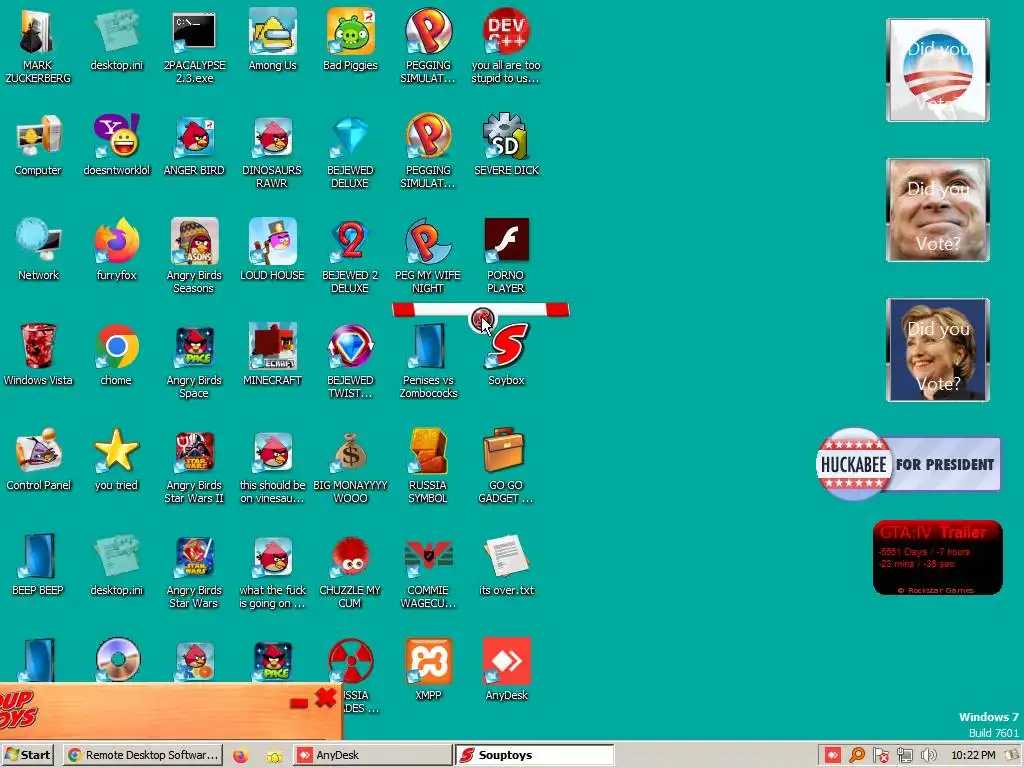The image size is (1024, 768).
Task: Click the network tray icon
Action: click(904, 756)
